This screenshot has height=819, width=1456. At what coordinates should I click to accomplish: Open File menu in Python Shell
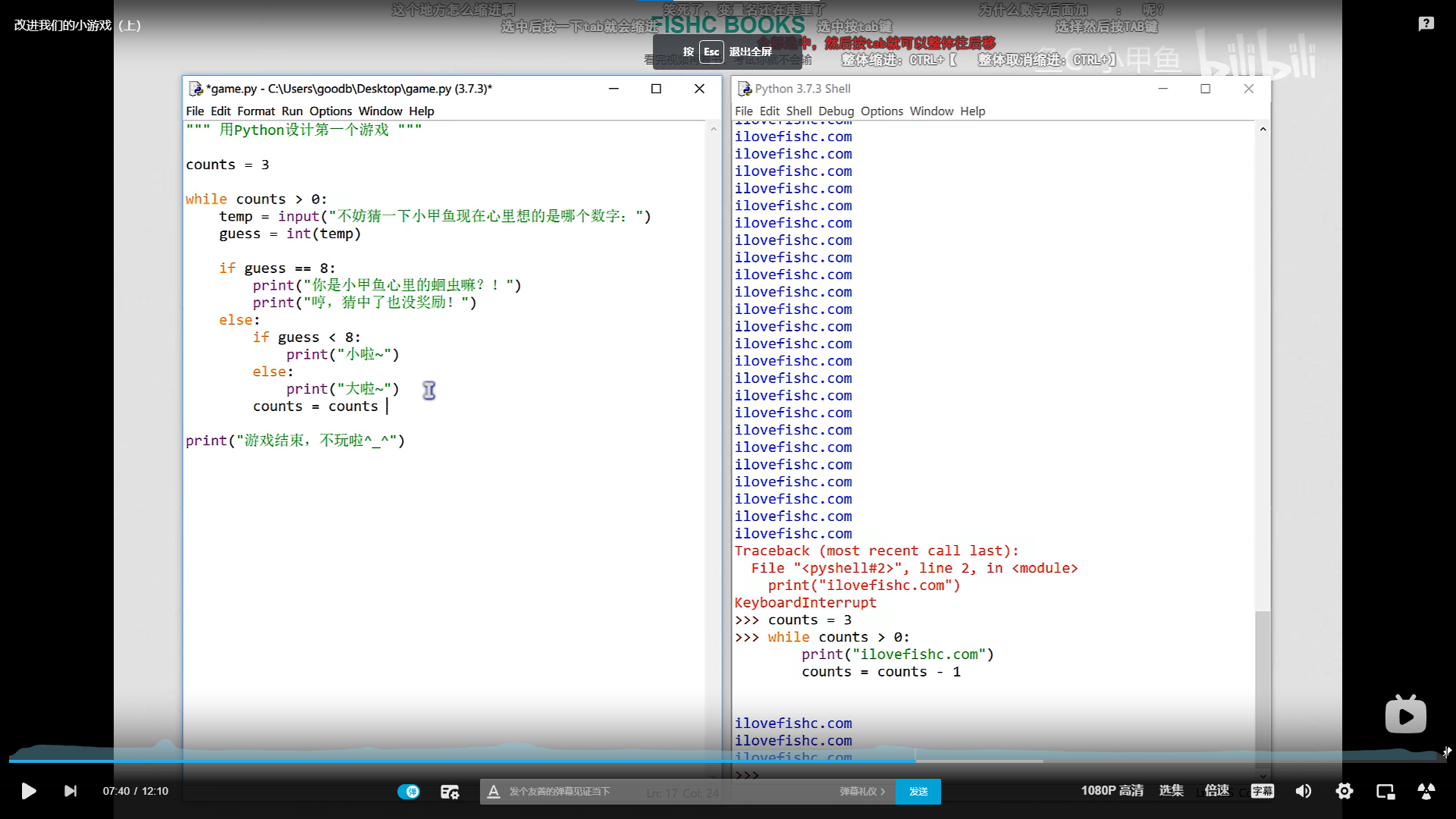click(x=744, y=111)
